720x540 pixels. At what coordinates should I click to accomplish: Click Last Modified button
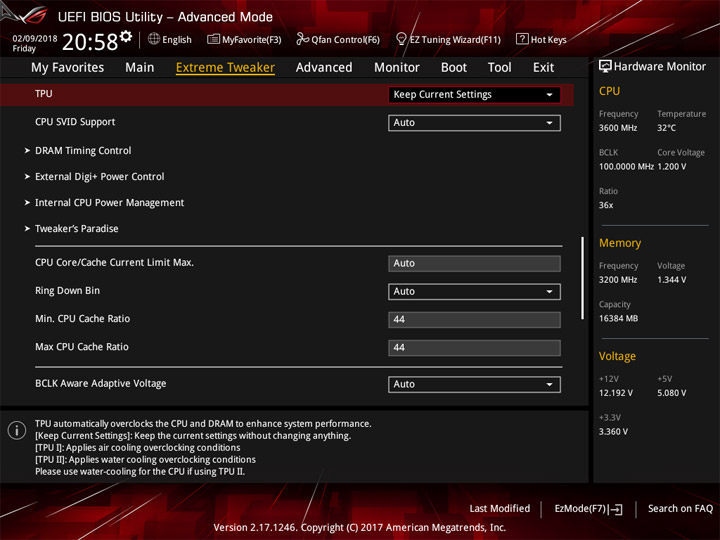[500, 509]
